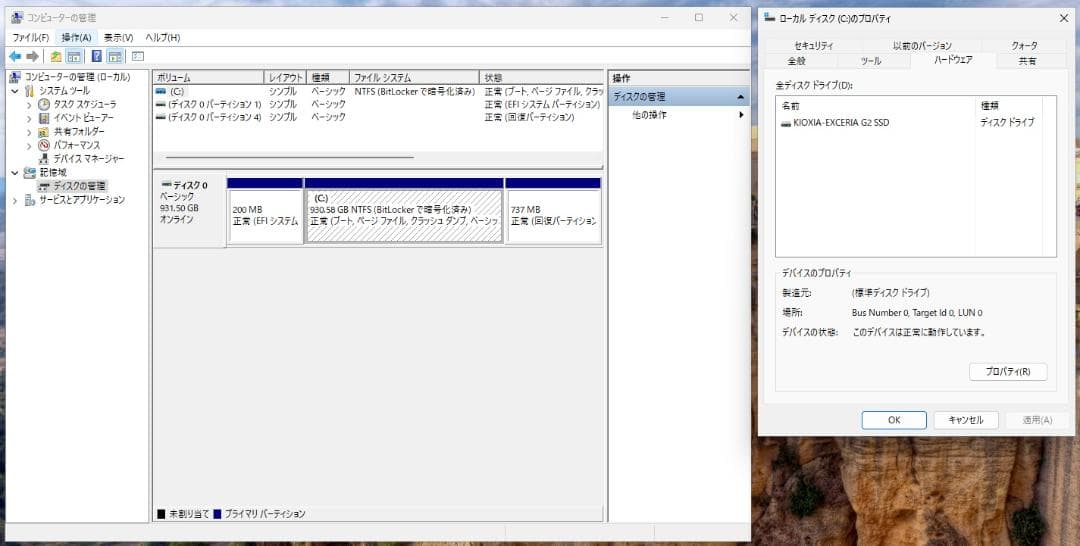Click the folder Up one level icon
Screen dimensions: 1080x546
coord(56,56)
